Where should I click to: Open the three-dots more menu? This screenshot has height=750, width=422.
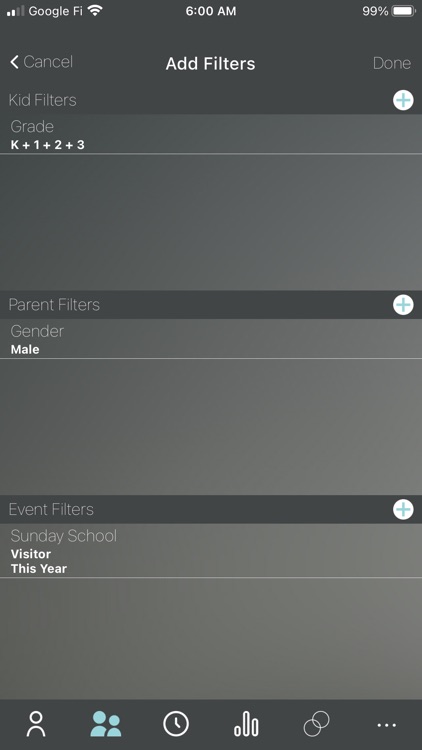coord(387,725)
